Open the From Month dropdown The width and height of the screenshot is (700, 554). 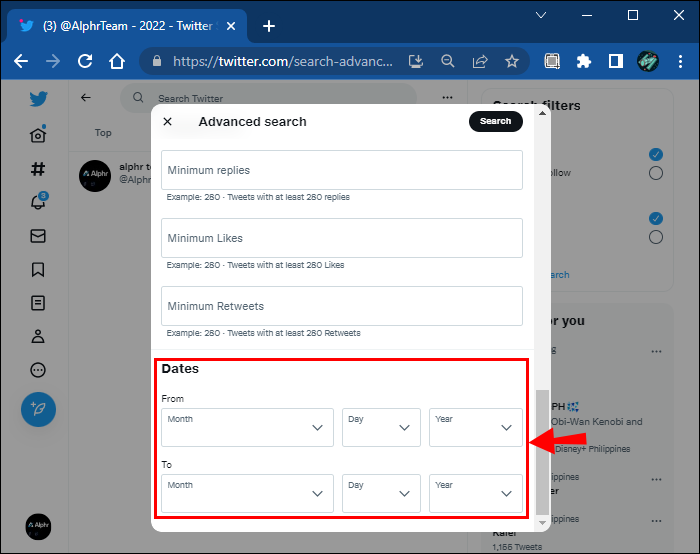click(247, 427)
